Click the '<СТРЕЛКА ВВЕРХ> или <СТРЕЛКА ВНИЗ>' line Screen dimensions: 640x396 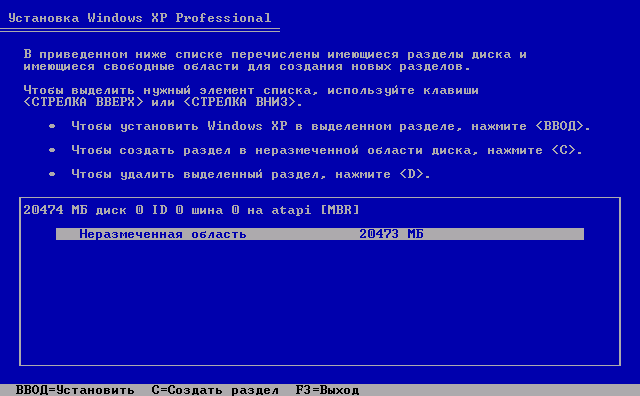163,102
